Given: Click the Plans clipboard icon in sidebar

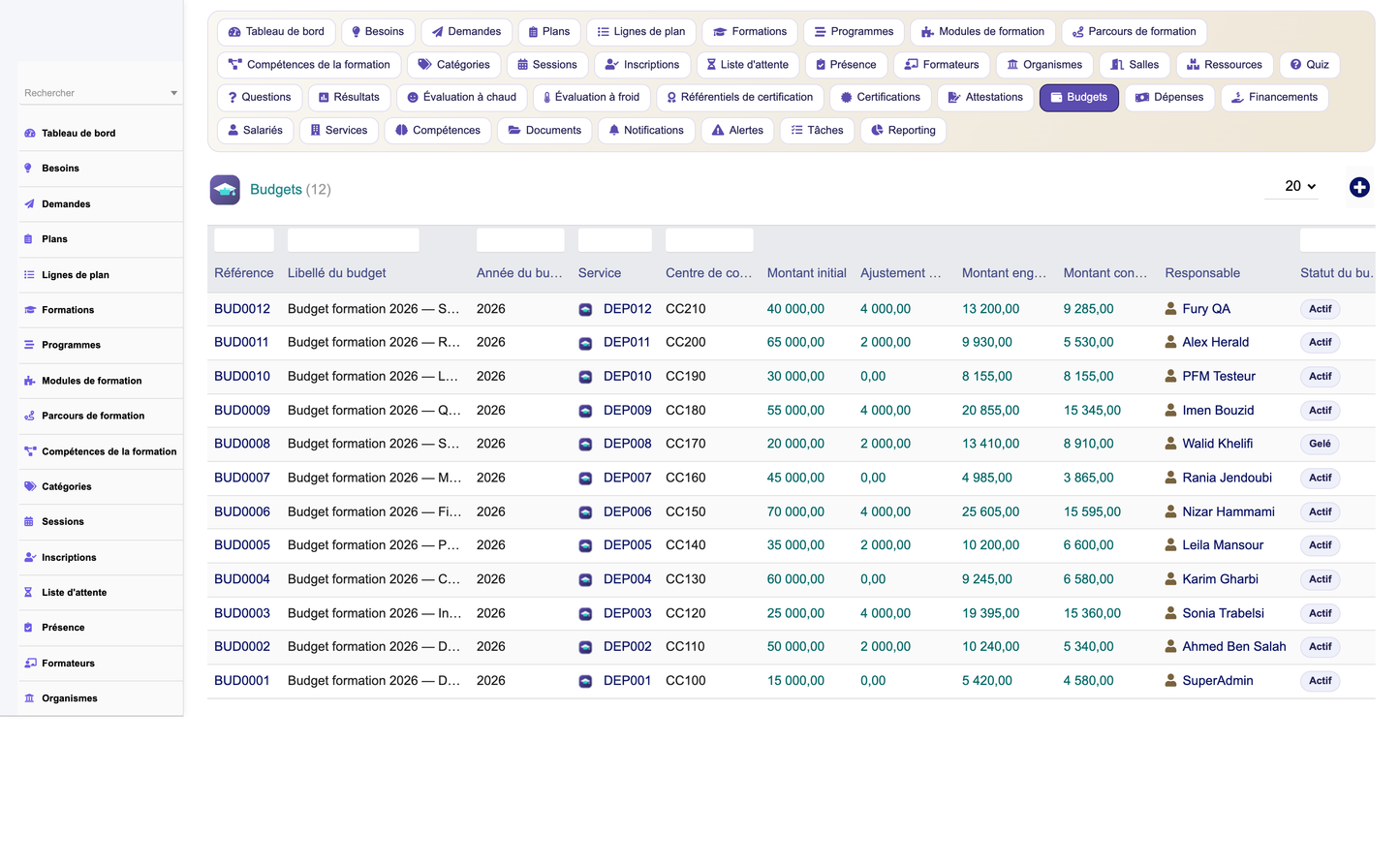Looking at the screenshot, I should pos(29,239).
